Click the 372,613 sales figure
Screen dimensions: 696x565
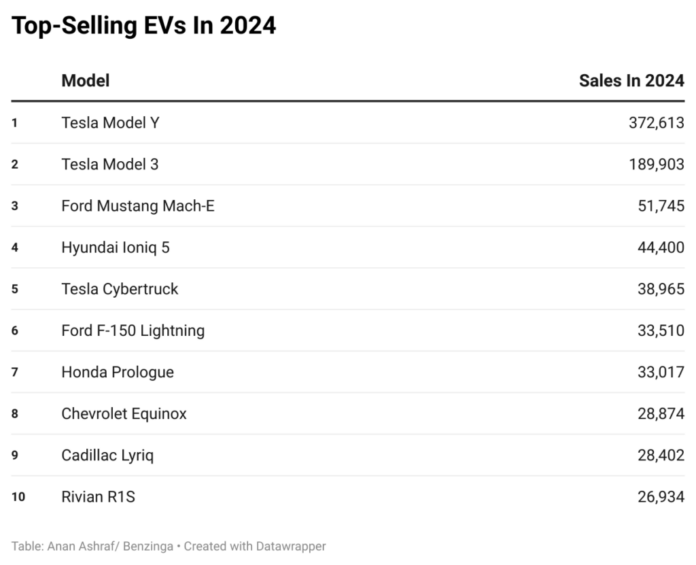click(653, 123)
